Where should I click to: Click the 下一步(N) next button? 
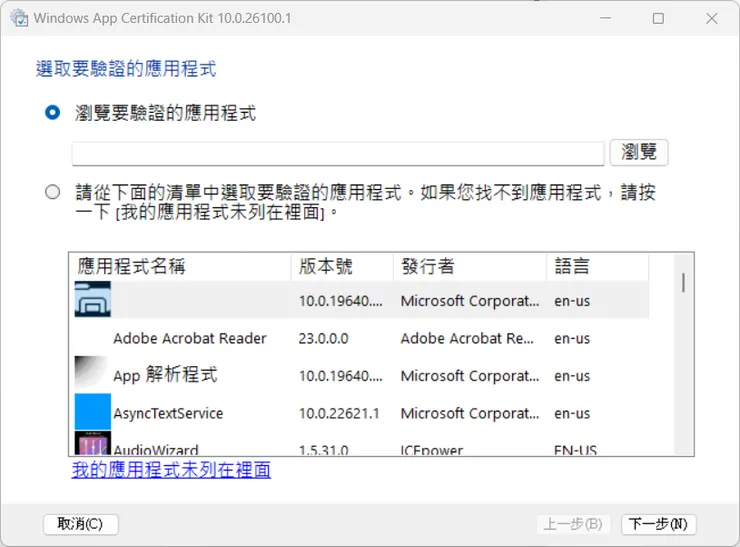[x=658, y=524]
